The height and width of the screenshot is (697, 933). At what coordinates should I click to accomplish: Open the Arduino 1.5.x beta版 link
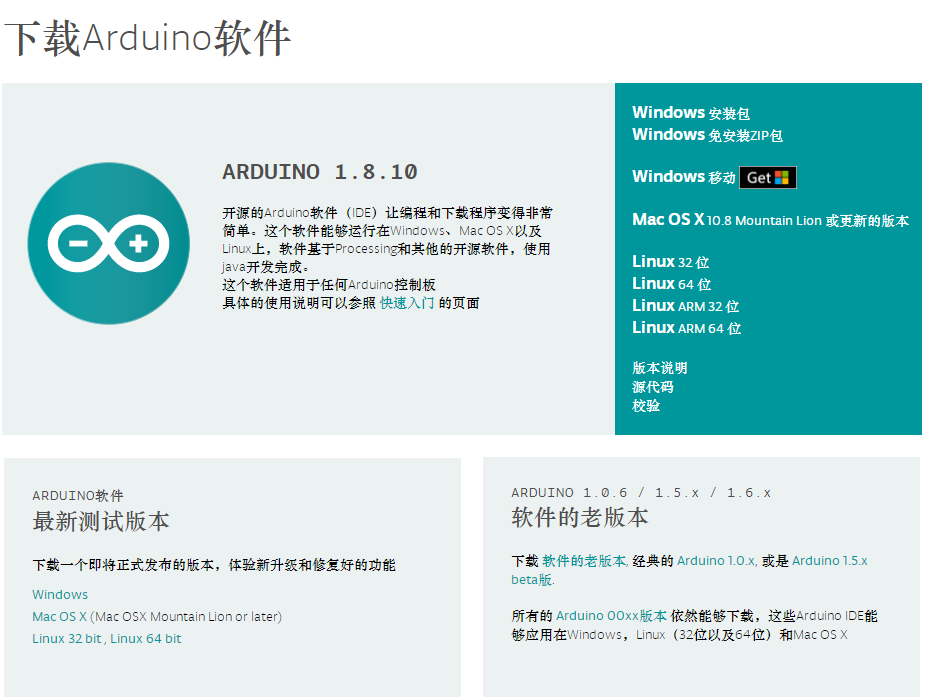point(689,570)
